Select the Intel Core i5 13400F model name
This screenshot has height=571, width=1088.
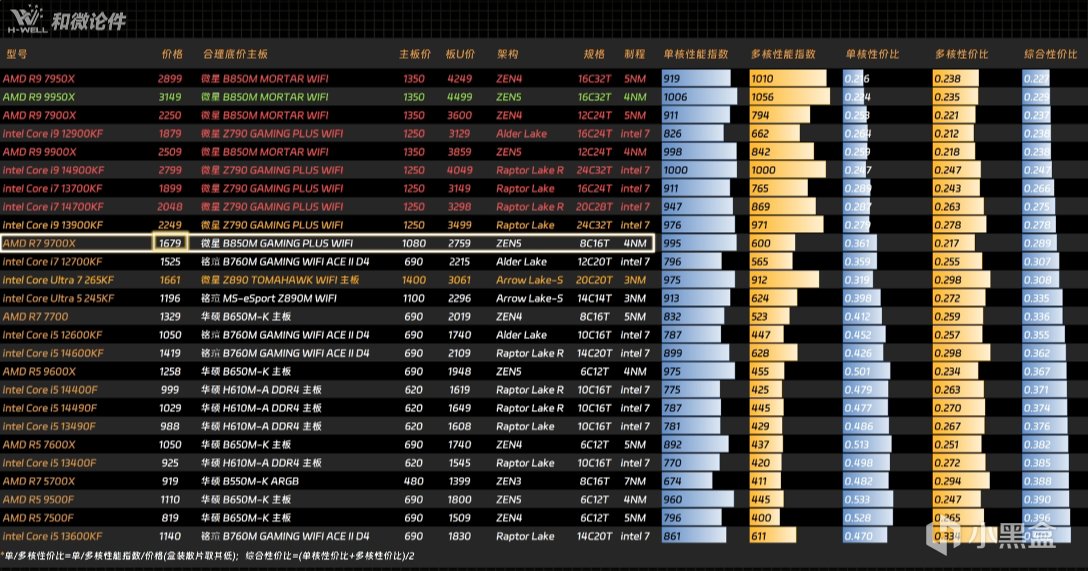50,463
